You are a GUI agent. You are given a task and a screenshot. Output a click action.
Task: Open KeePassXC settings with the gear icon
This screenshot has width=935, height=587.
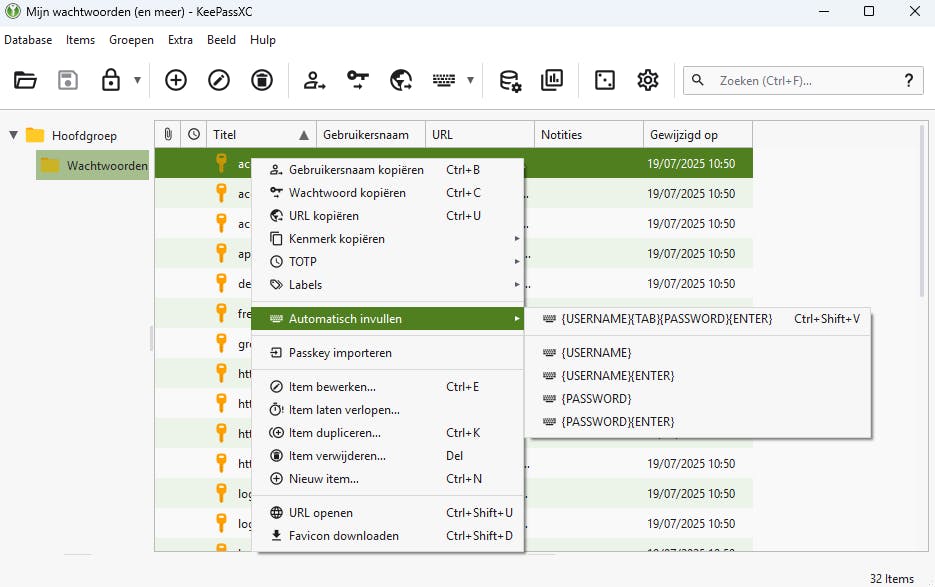click(x=647, y=80)
